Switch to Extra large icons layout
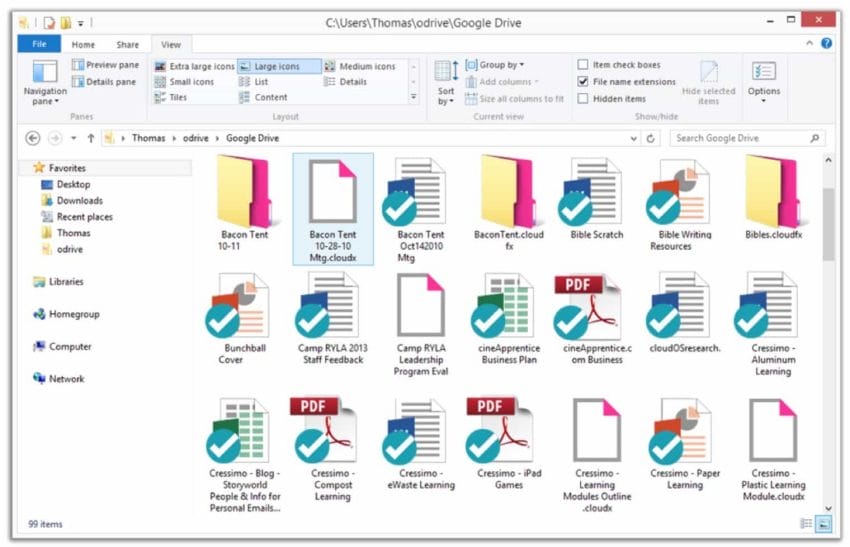The height and width of the screenshot is (547, 850). (x=195, y=66)
